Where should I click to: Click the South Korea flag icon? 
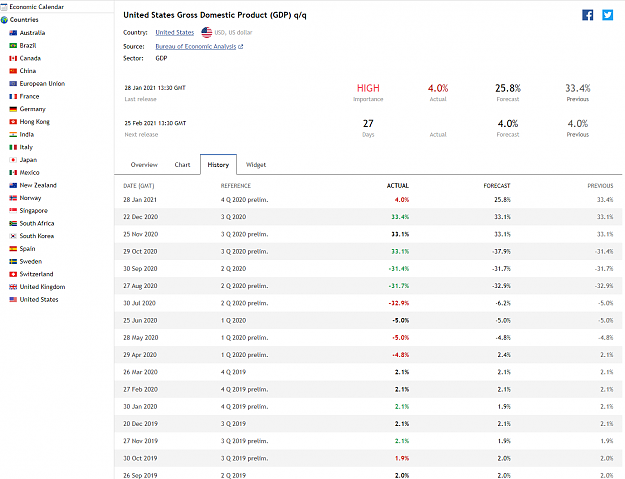point(13,236)
